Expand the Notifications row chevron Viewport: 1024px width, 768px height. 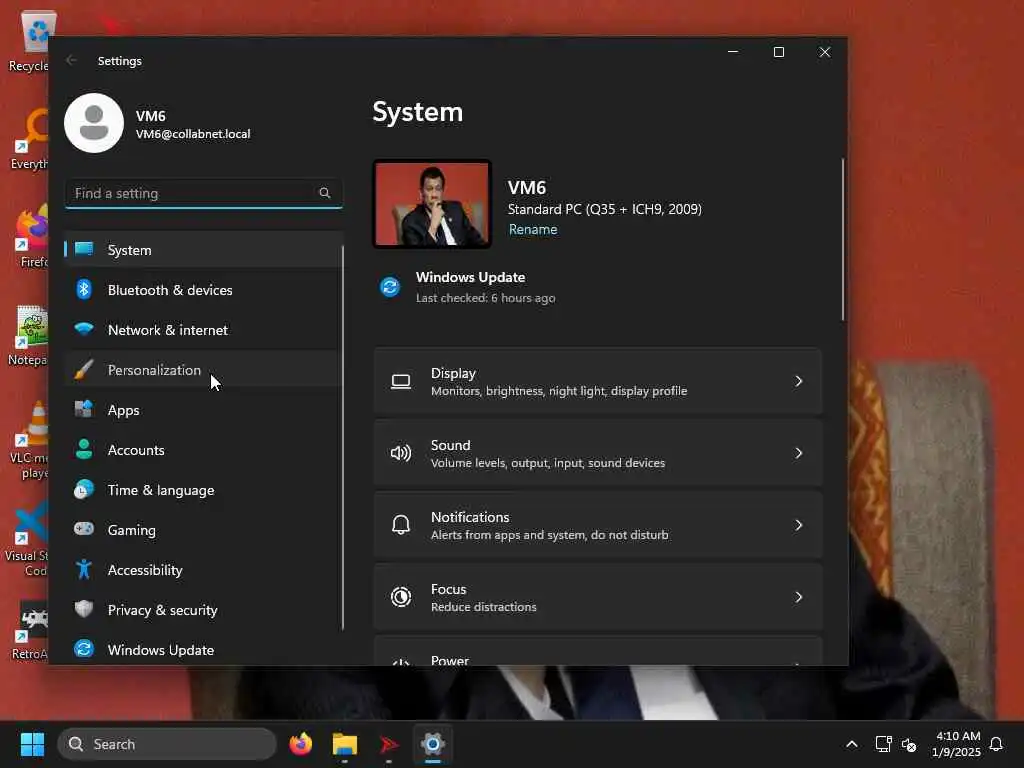799,525
